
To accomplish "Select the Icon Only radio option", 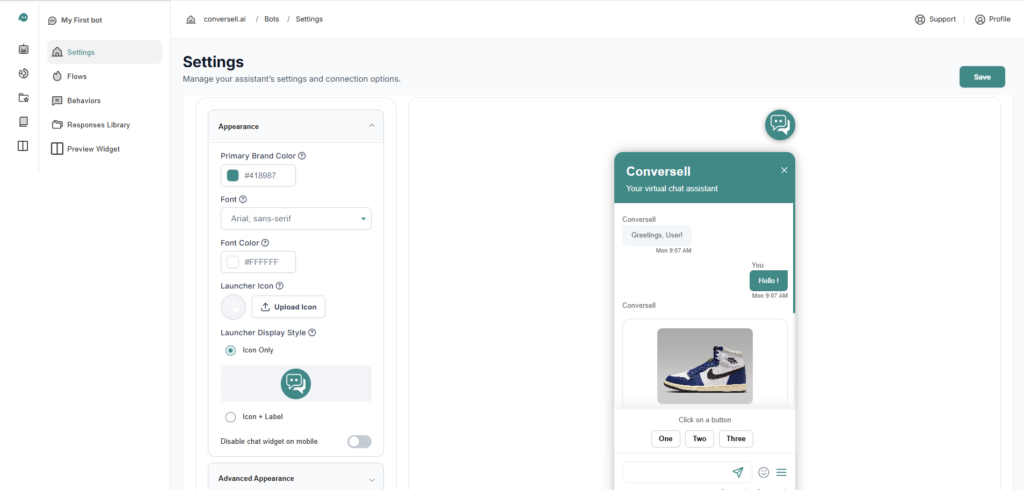I will tap(231, 350).
